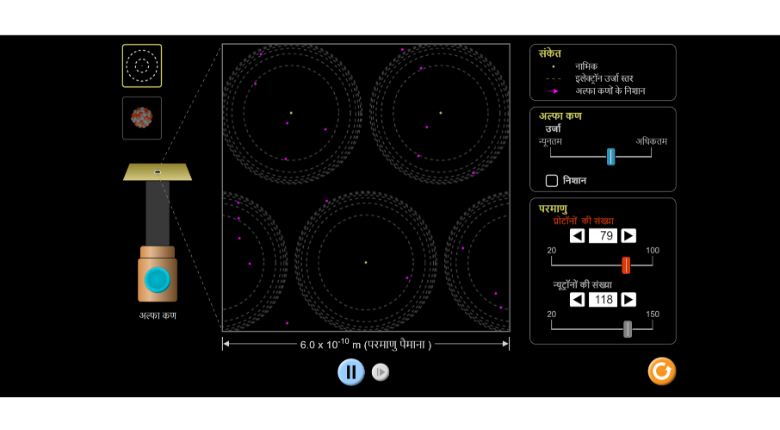Click the red proton slider thumb
Image resolution: width=780 pixels, height=430 pixels.
[626, 265]
